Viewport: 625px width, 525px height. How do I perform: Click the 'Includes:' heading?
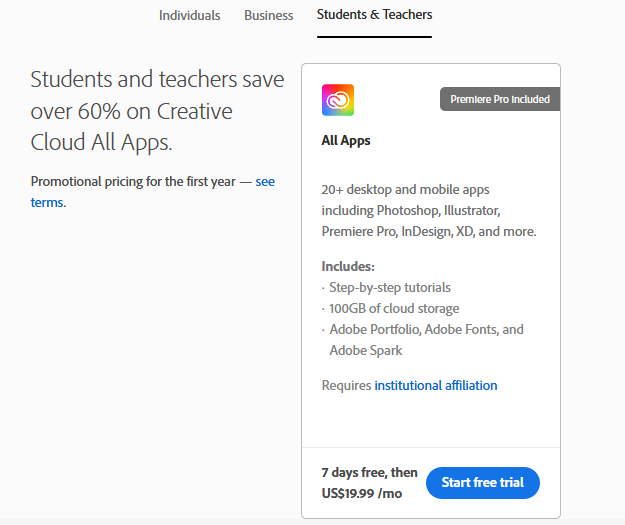point(348,266)
